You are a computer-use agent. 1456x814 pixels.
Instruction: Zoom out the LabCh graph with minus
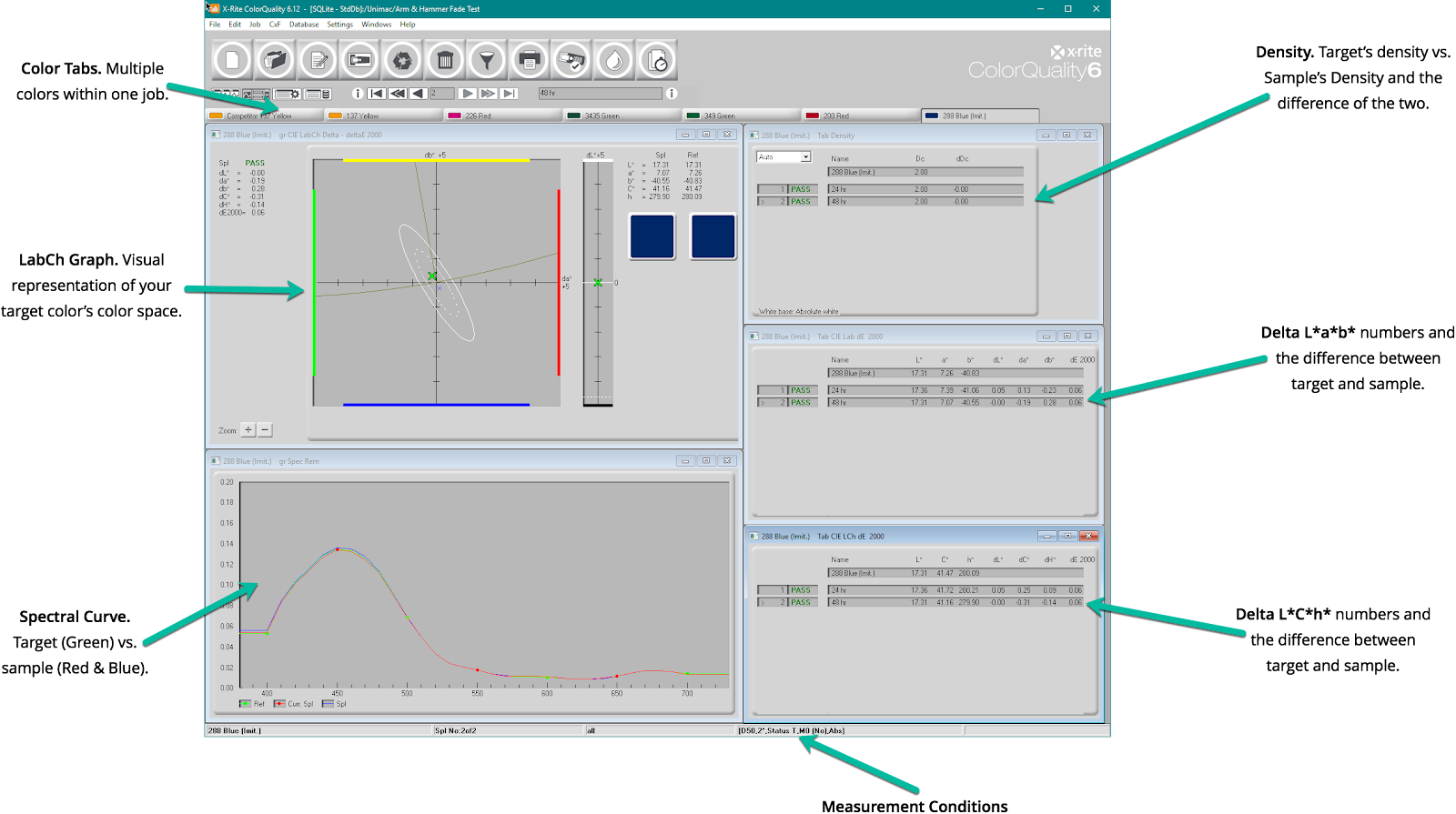(265, 430)
